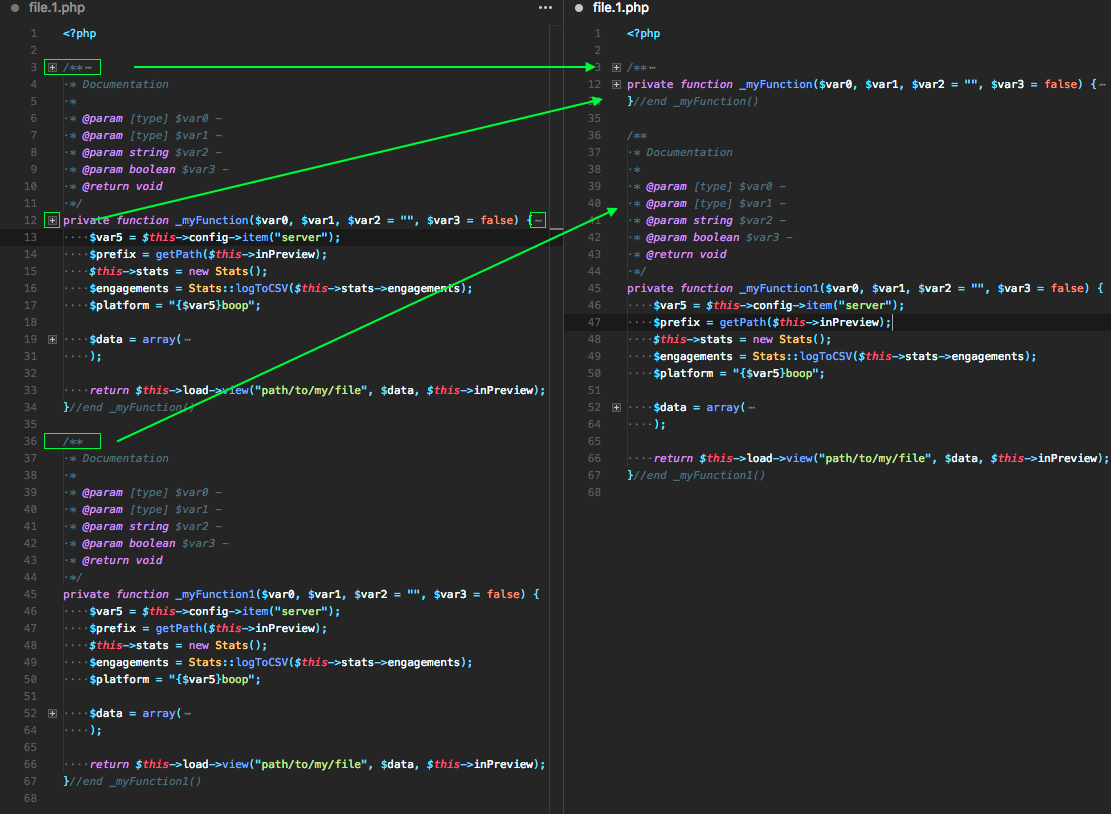
Task: Click '$var5 = $this->config' on line 13, left pane
Action: (x=215, y=237)
